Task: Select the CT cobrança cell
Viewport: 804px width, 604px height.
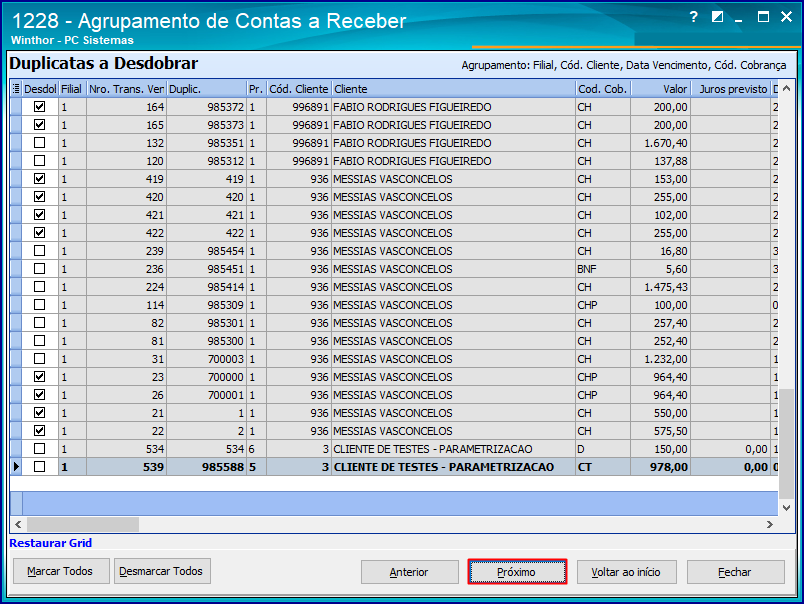Action: (604, 467)
